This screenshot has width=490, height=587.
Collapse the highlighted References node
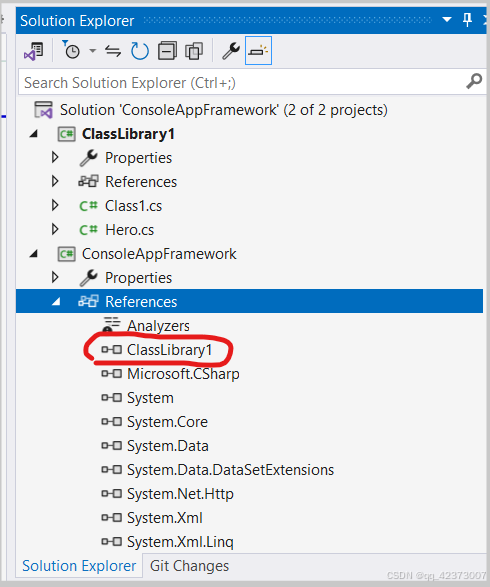click(56, 302)
